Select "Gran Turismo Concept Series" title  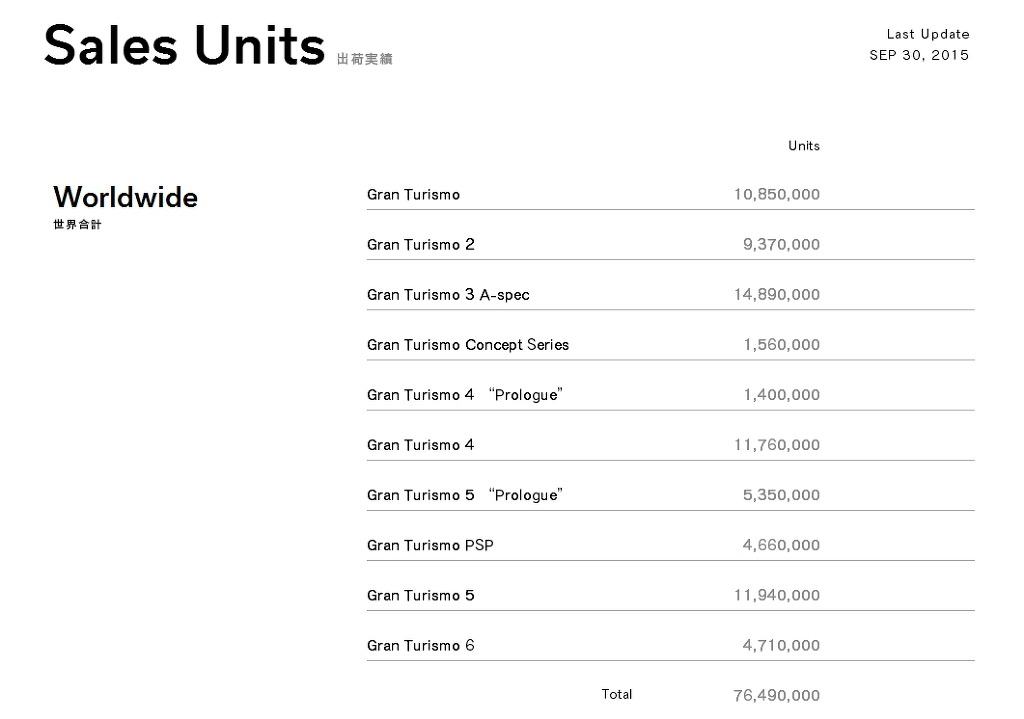tap(468, 345)
